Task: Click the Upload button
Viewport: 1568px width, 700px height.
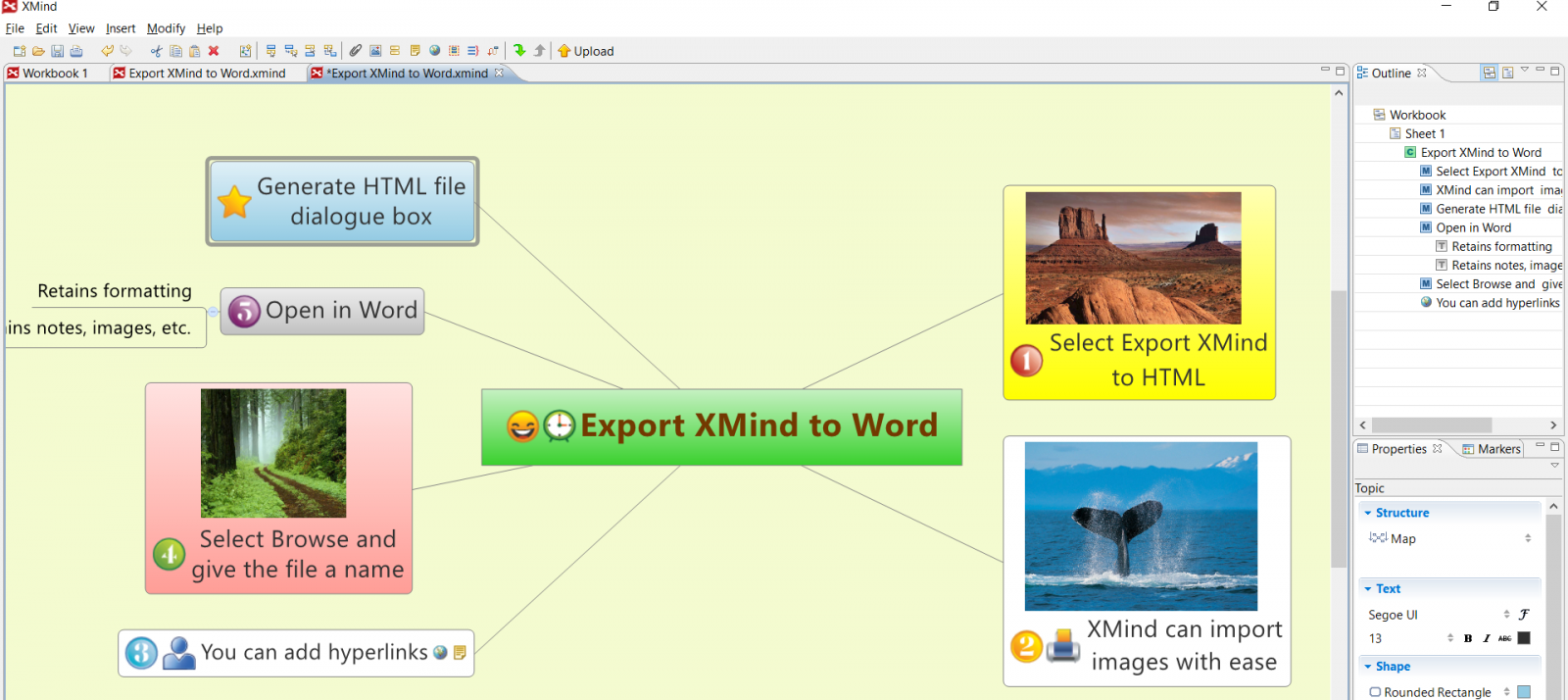Action: click(586, 51)
